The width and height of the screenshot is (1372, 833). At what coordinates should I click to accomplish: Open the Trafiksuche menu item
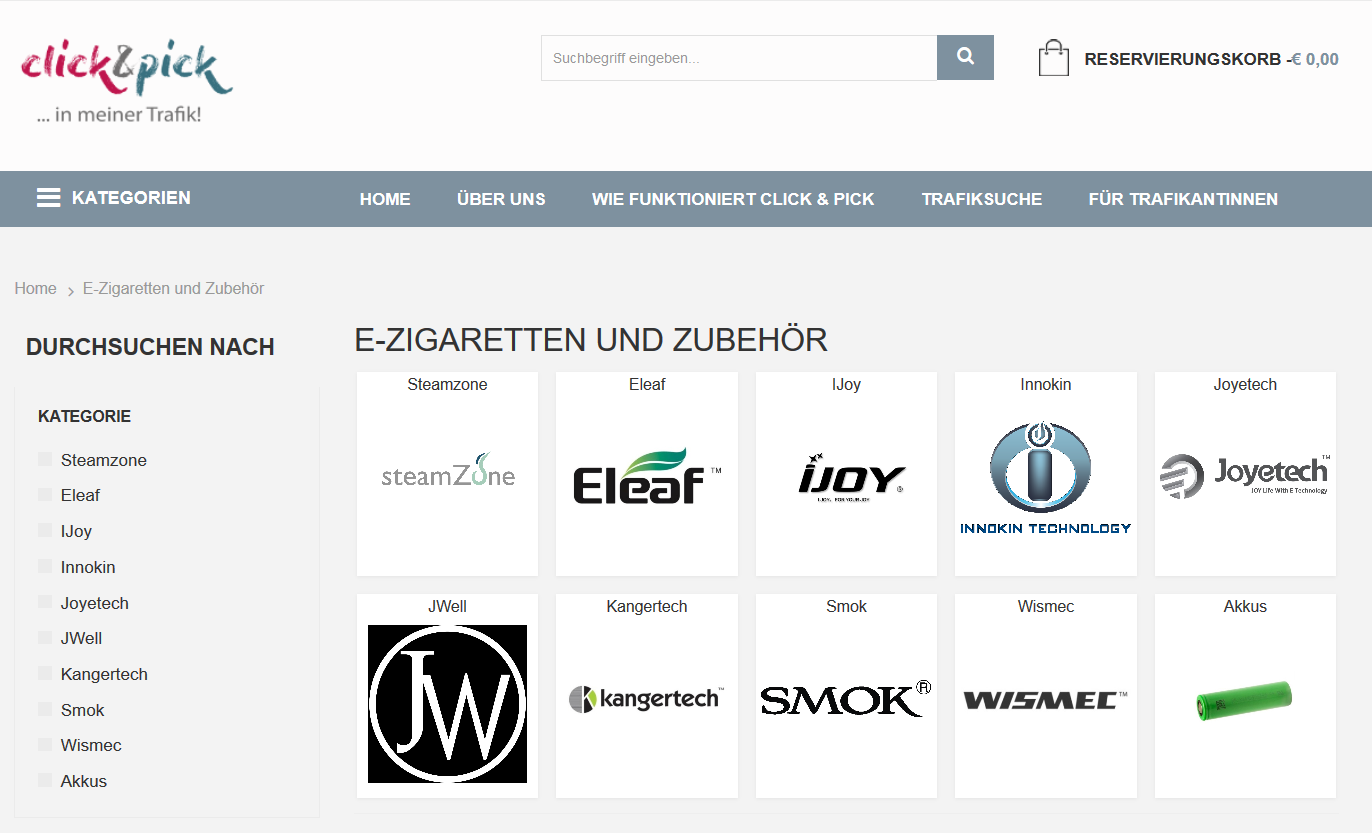pyautogui.click(x=982, y=199)
